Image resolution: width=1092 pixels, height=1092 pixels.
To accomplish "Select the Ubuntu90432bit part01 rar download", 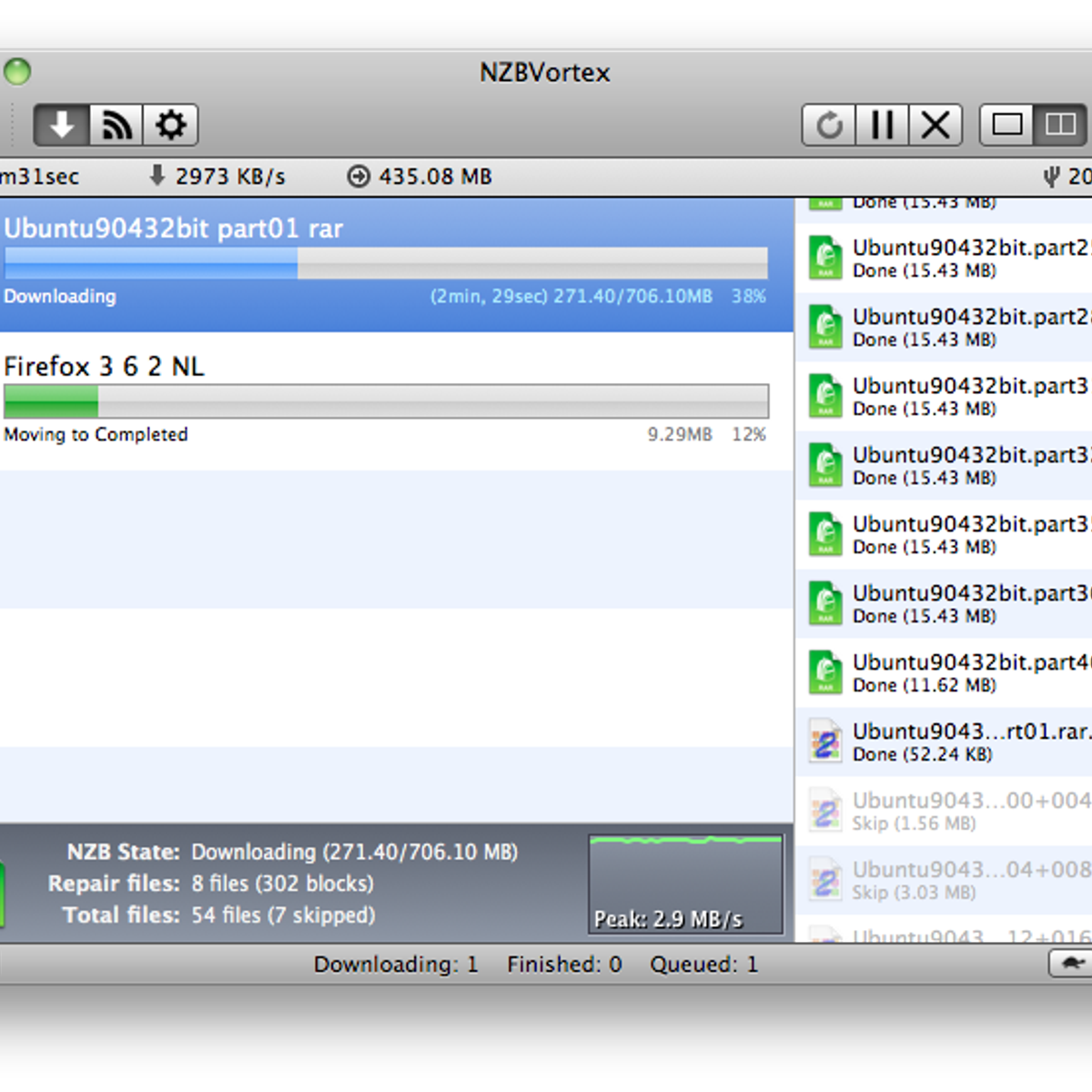I will point(173,228).
